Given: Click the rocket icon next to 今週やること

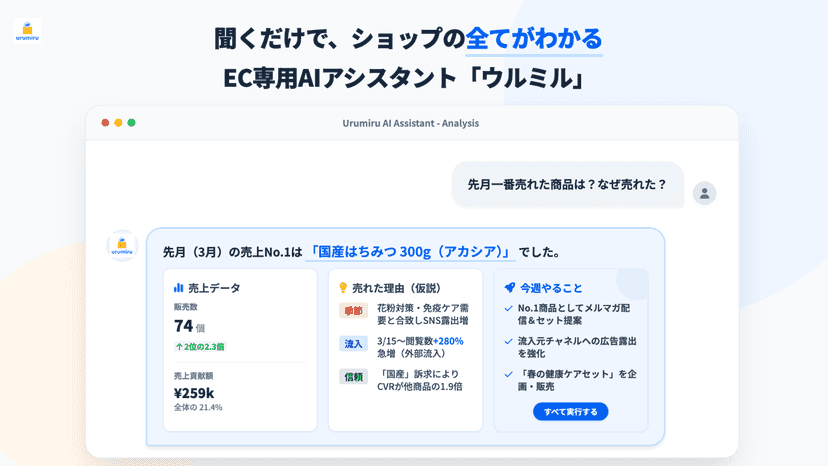Looking at the screenshot, I should pyautogui.click(x=510, y=287).
